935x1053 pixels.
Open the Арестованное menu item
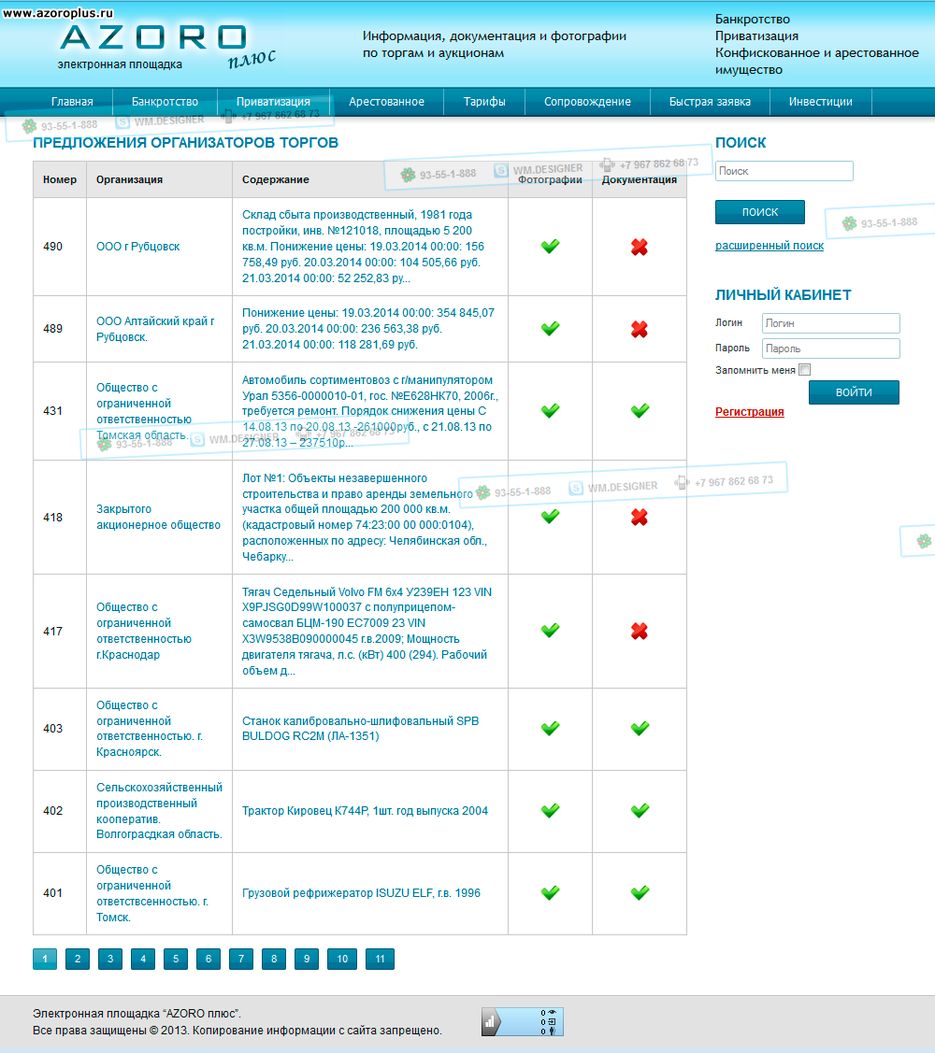(386, 101)
